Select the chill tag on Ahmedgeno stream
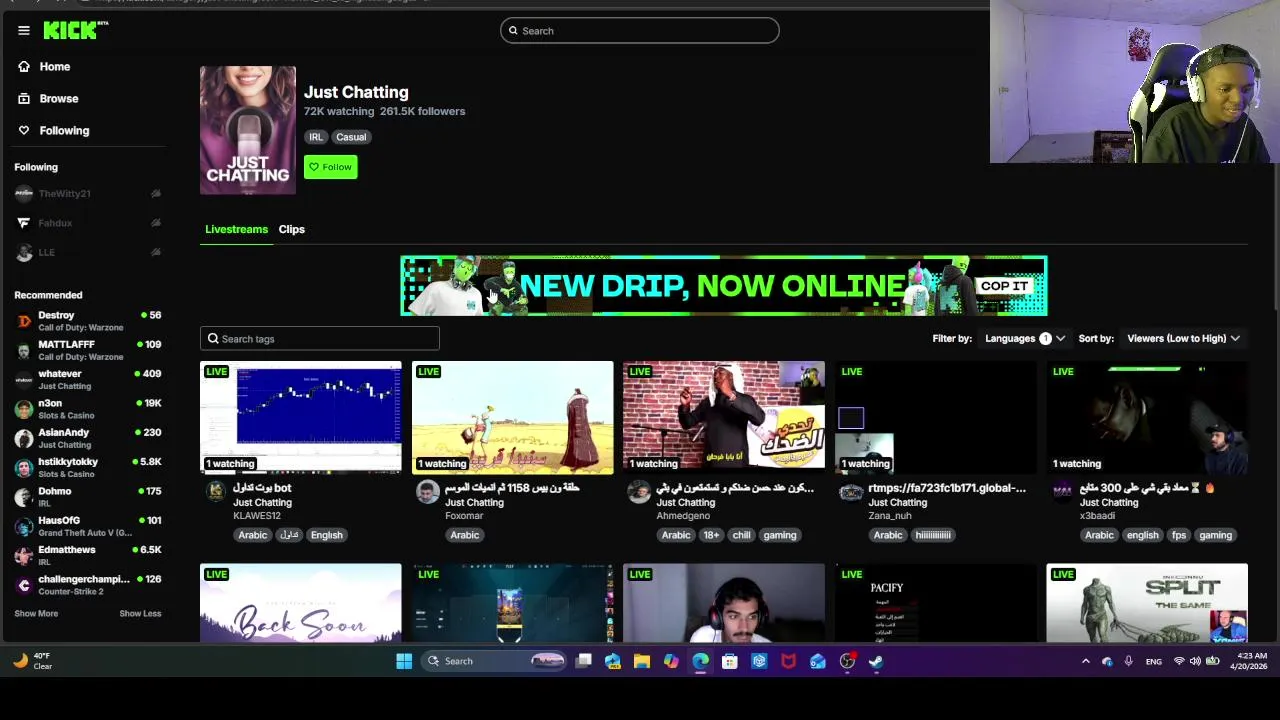1280x720 pixels. pos(741,535)
